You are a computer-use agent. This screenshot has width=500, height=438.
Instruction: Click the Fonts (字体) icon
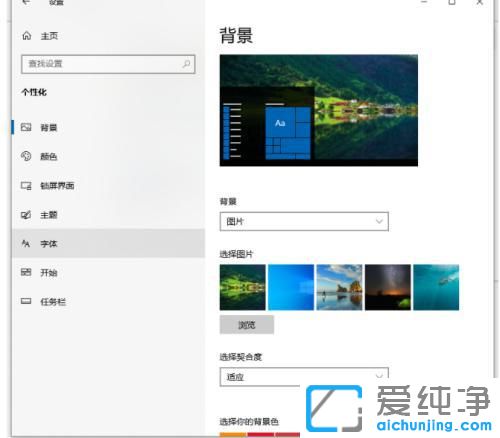(26, 244)
